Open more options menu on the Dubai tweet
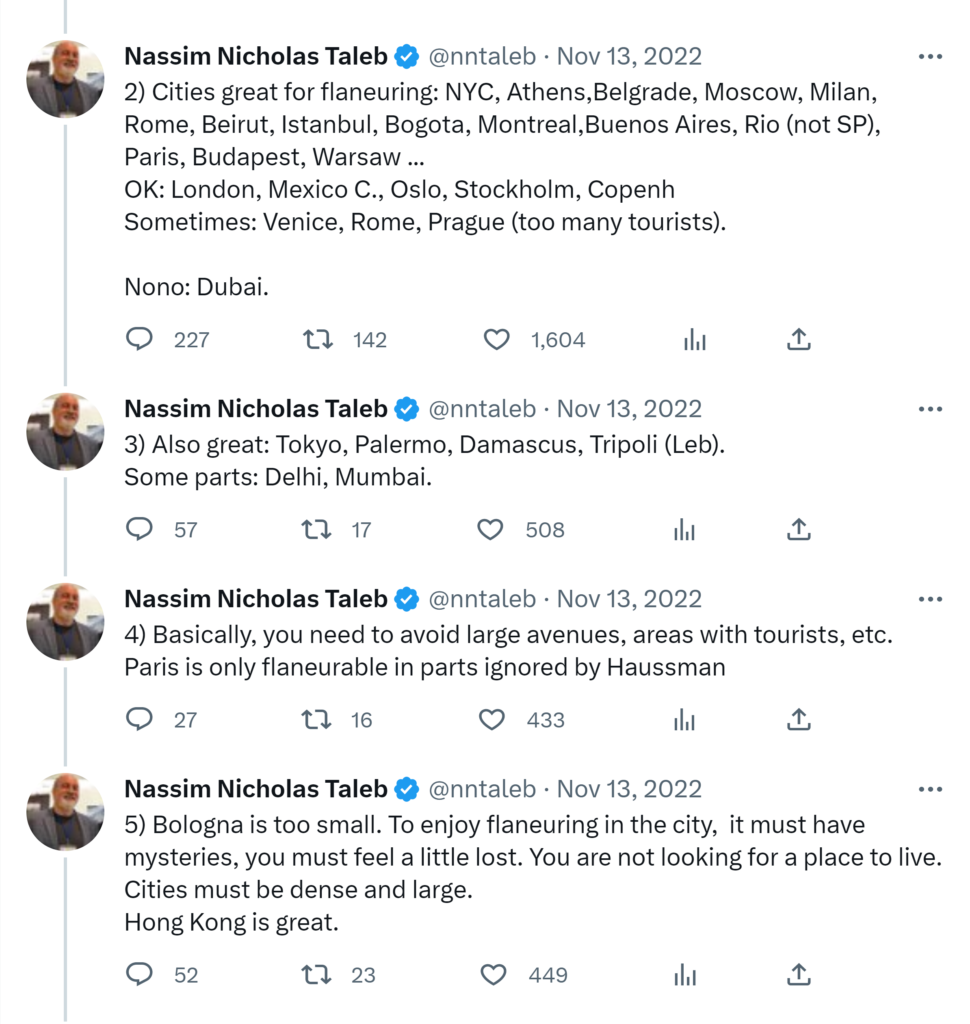The image size is (970, 1024). point(930,56)
